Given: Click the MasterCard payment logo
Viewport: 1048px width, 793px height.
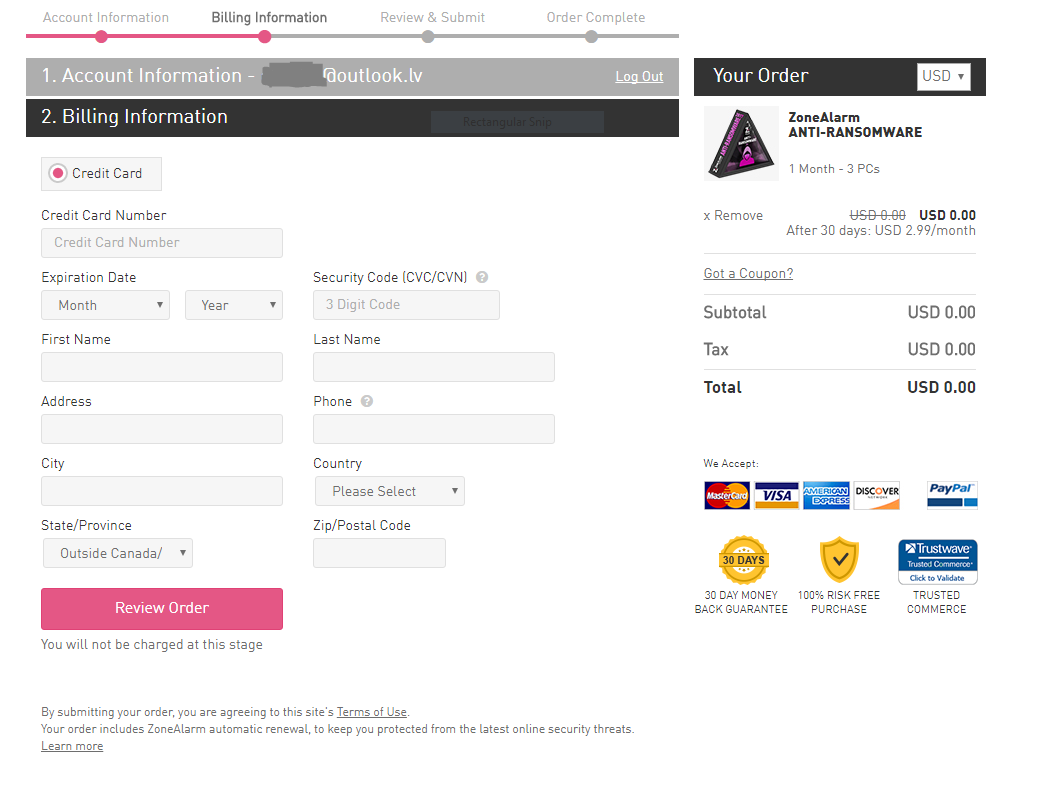Looking at the screenshot, I should tap(727, 495).
